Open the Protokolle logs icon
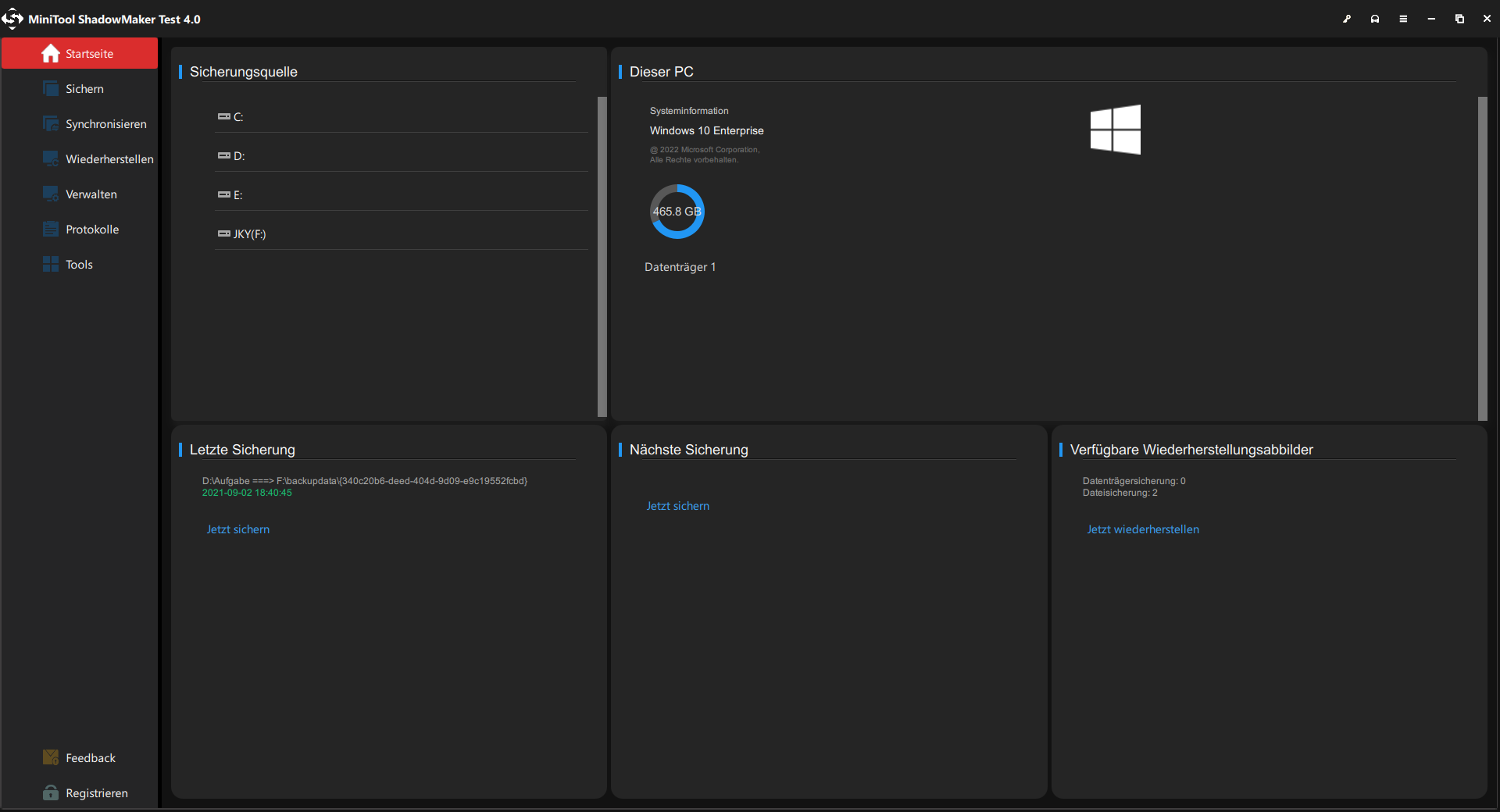Screen dimensions: 1500x812 pos(51,230)
